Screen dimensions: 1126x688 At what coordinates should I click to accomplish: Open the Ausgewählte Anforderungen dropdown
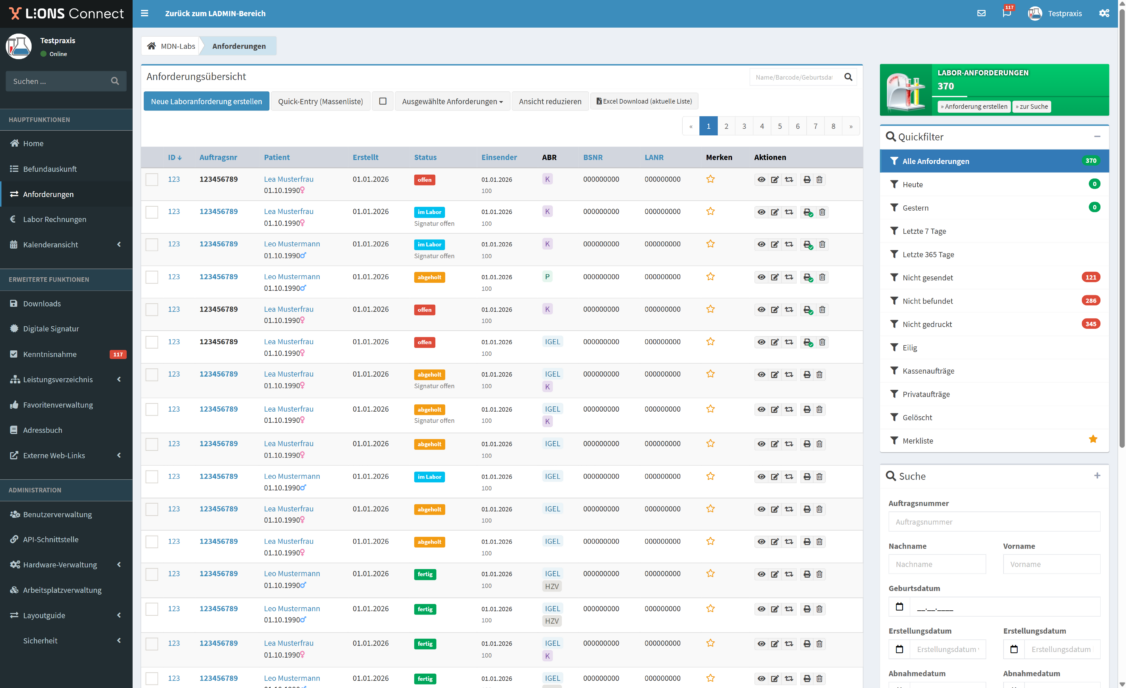(452, 101)
